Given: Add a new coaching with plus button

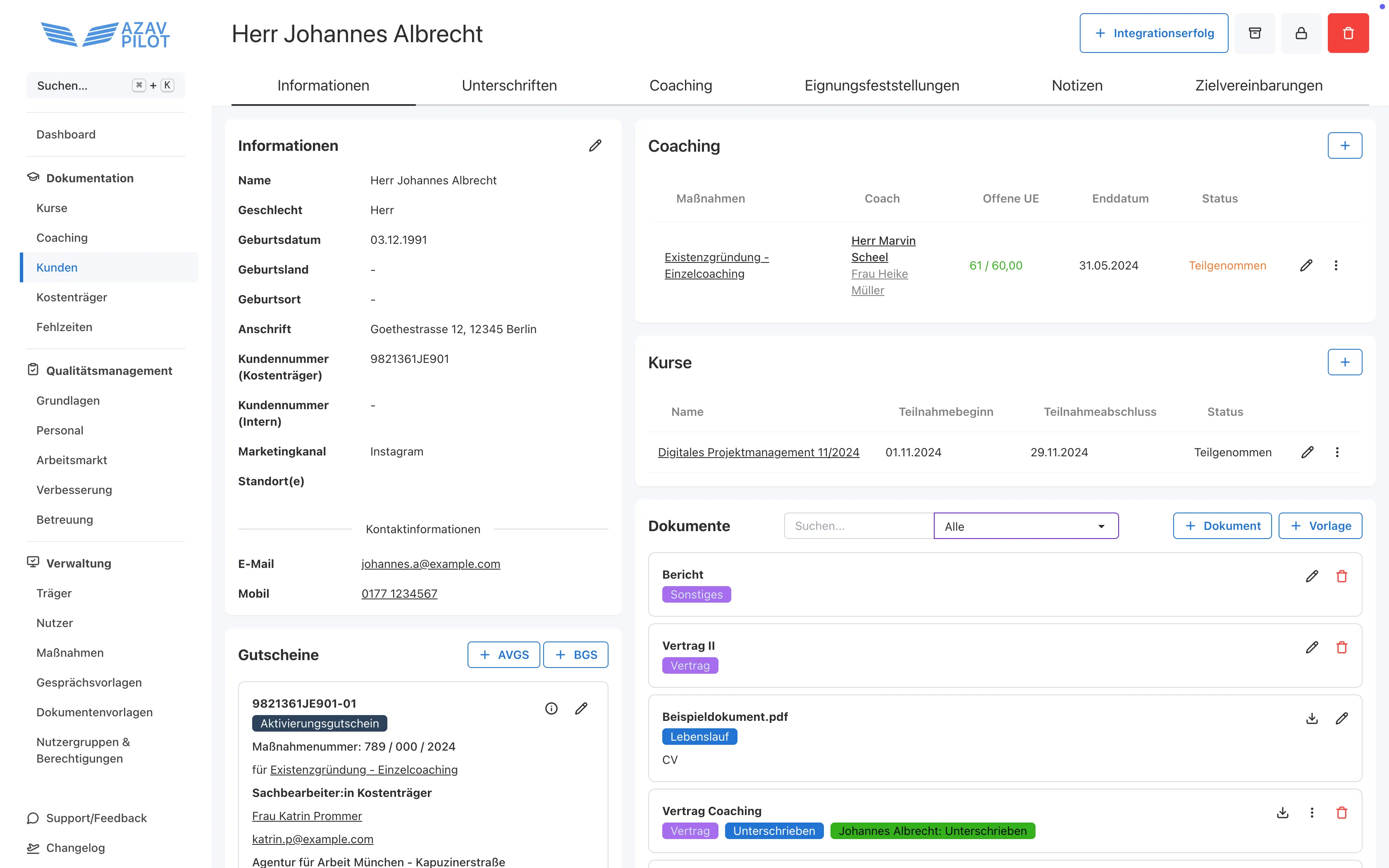Looking at the screenshot, I should (1344, 146).
